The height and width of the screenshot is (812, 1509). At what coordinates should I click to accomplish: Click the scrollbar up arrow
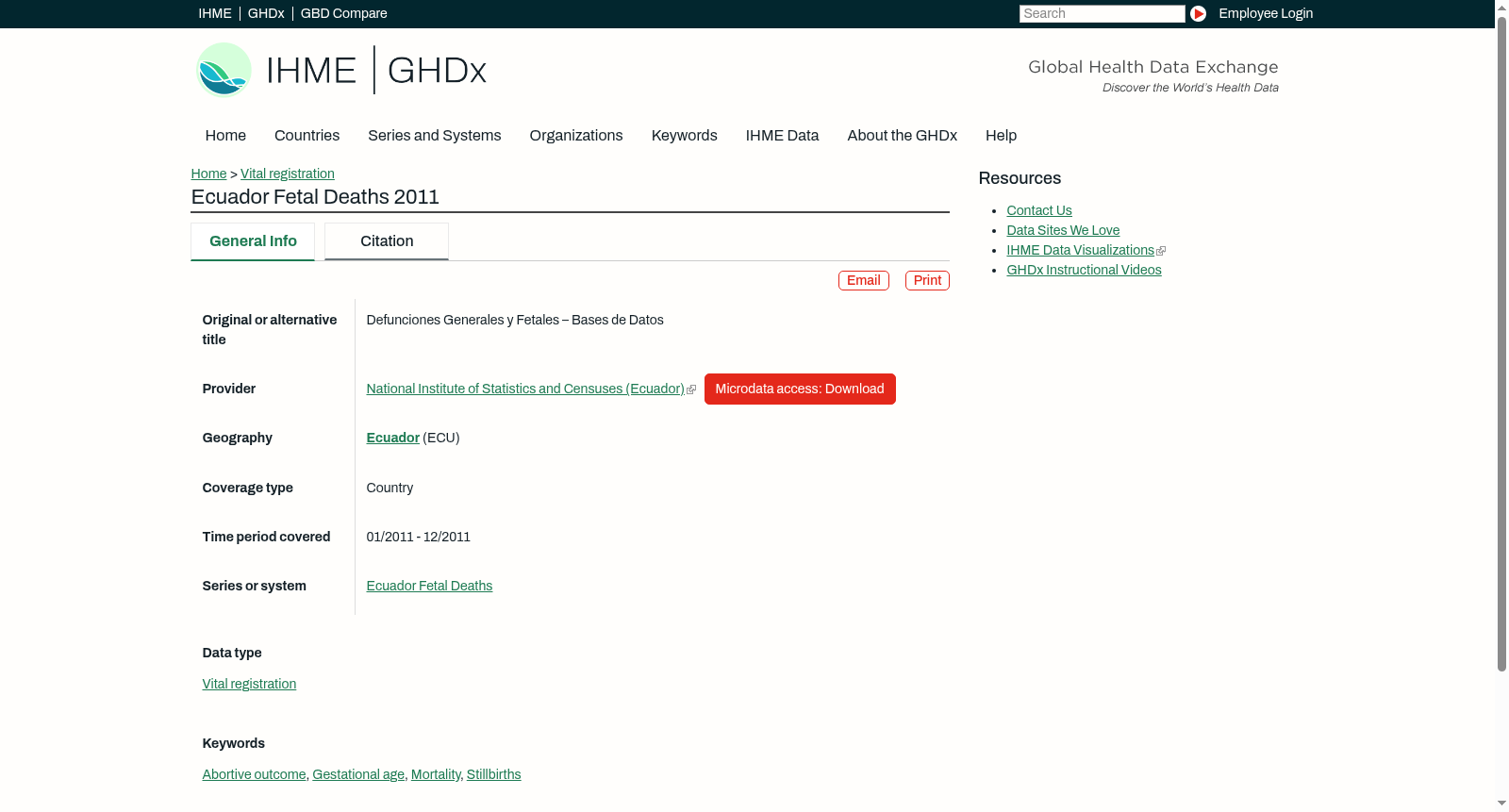1501,8
